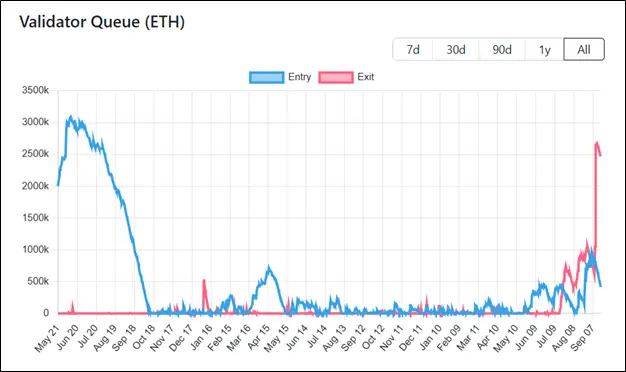Click the Exit spike peak near 2500k
Screen dimensions: 626x372
coord(597,143)
